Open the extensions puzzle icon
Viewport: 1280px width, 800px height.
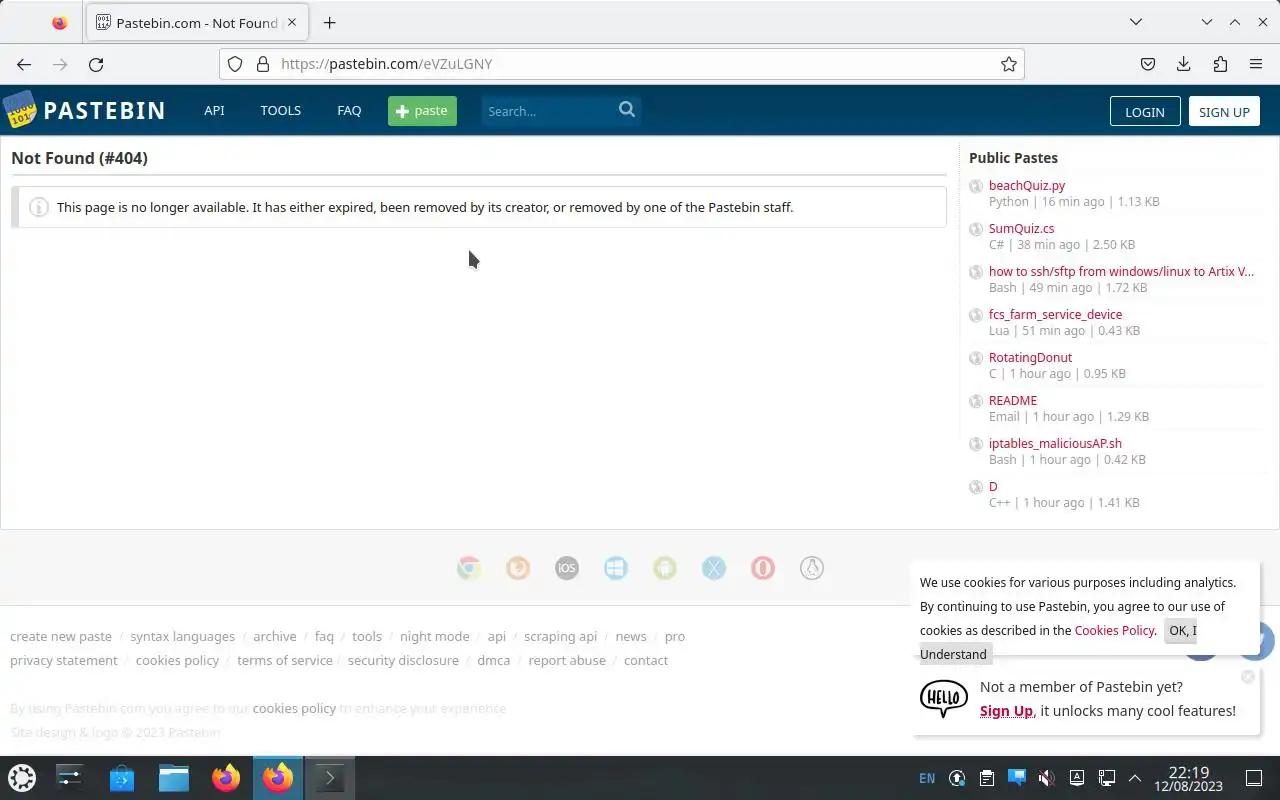tap(1220, 64)
